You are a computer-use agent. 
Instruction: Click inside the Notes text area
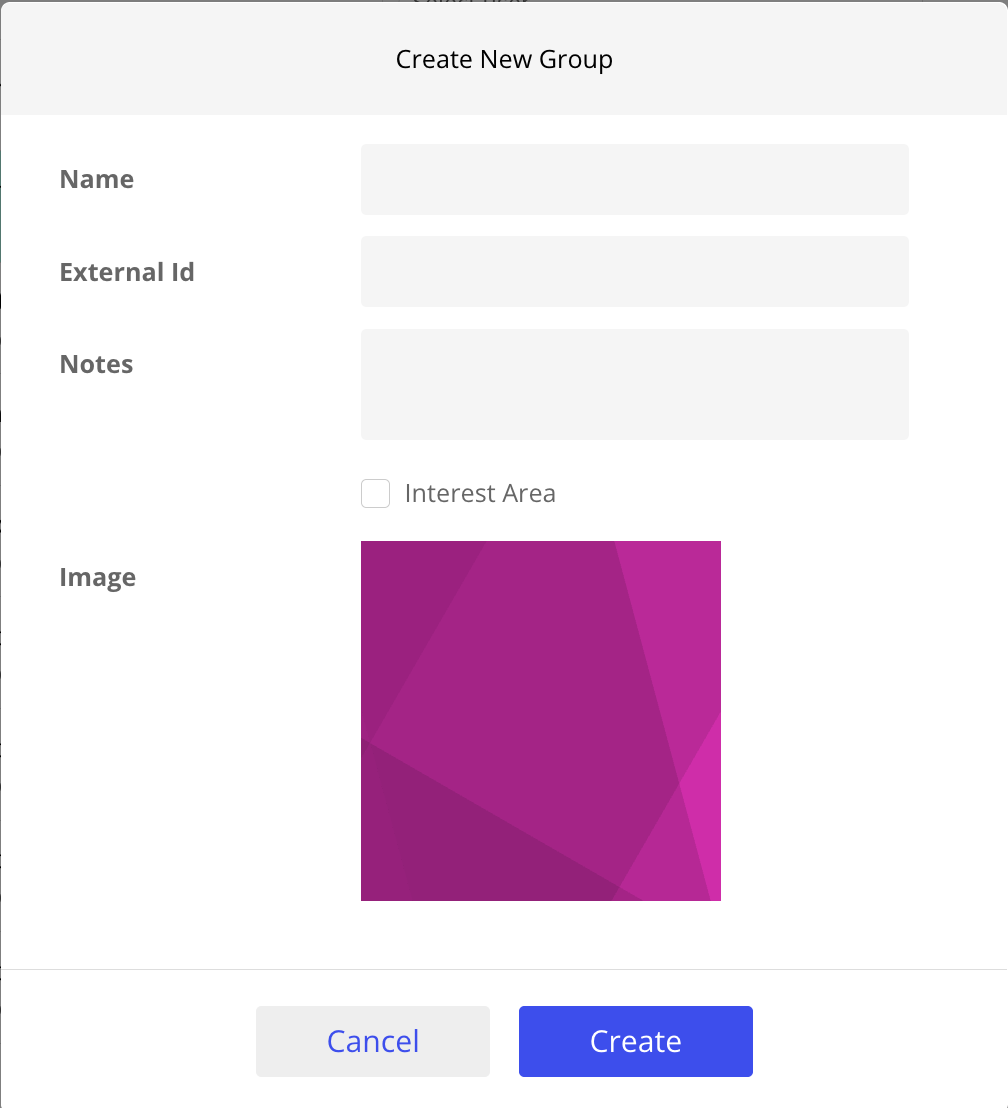(634, 384)
